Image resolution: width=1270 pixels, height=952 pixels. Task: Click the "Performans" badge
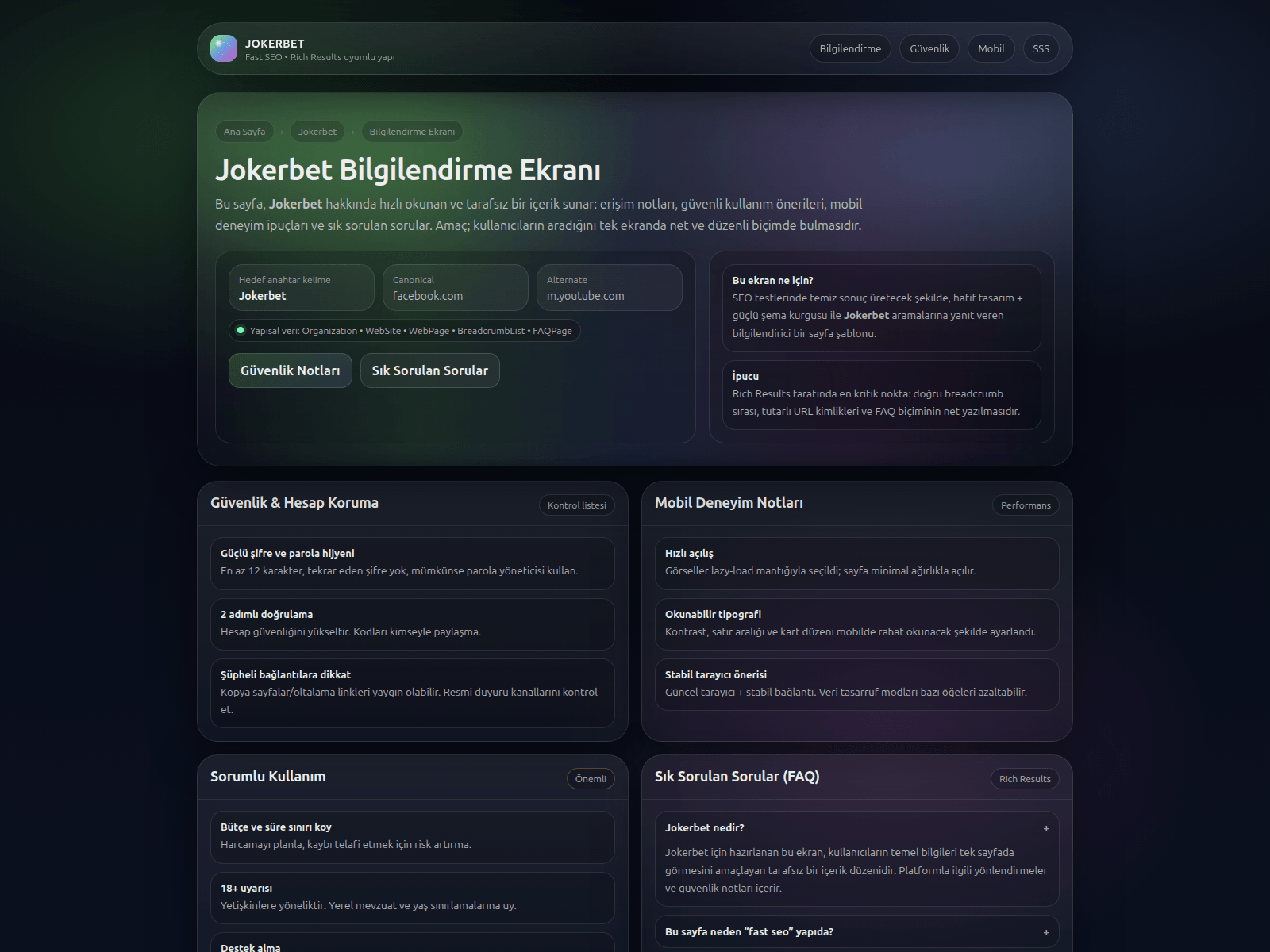(x=1026, y=505)
